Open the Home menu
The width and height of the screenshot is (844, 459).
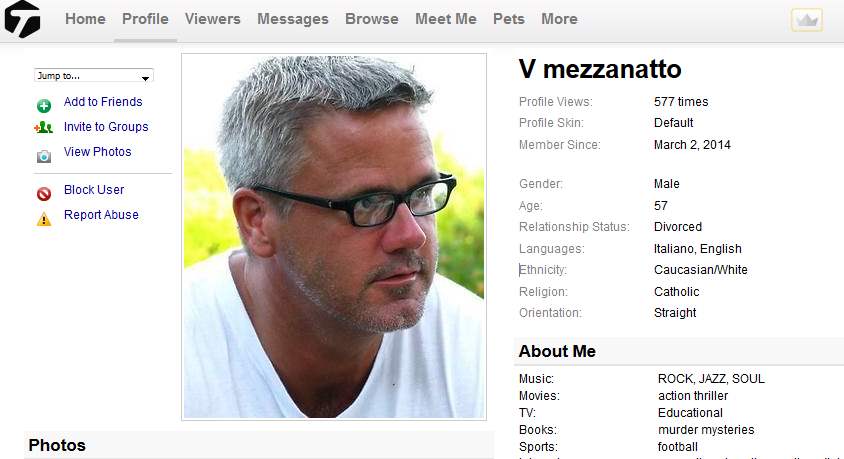pyautogui.click(x=85, y=19)
